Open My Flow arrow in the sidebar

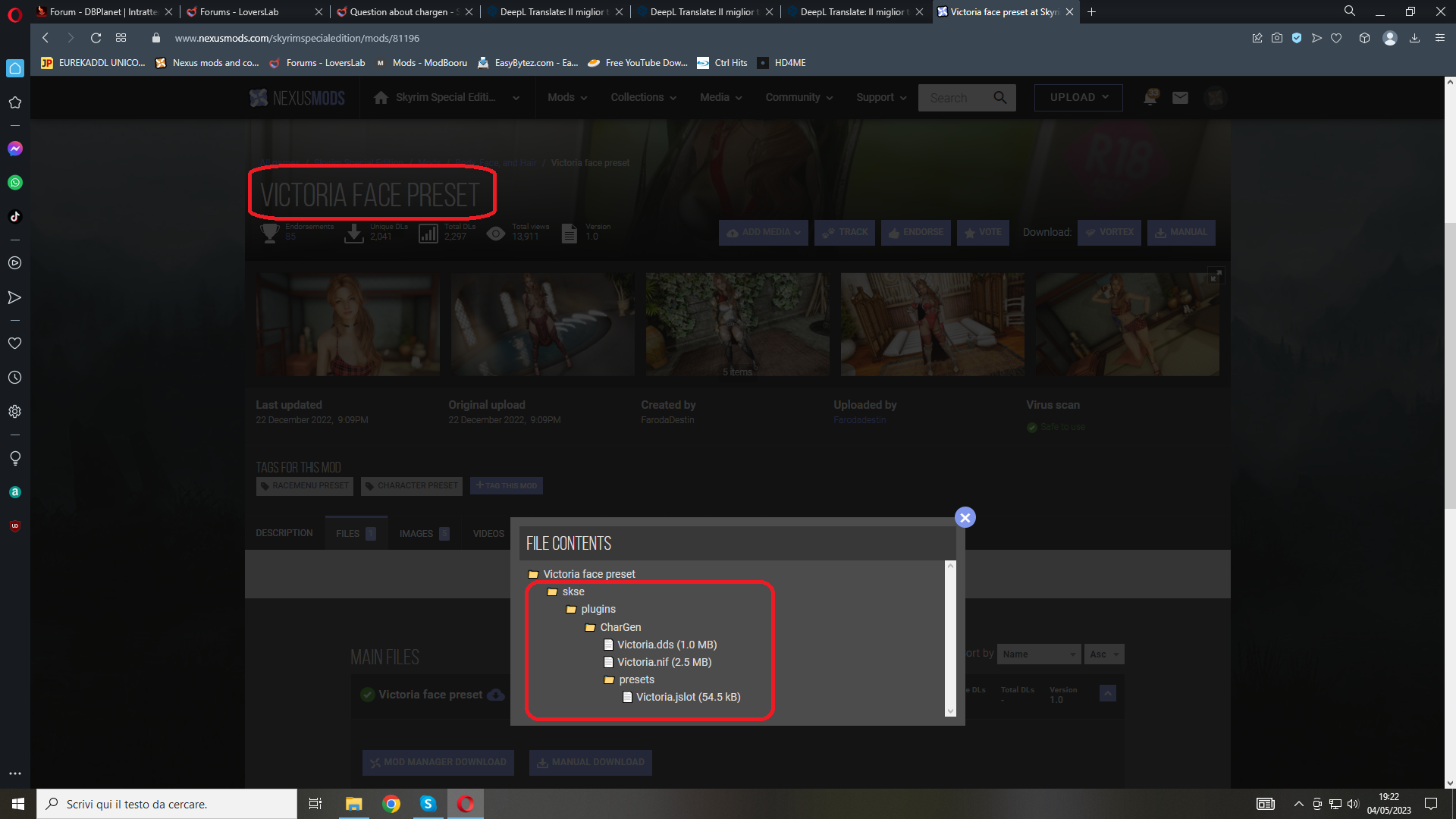click(x=15, y=297)
